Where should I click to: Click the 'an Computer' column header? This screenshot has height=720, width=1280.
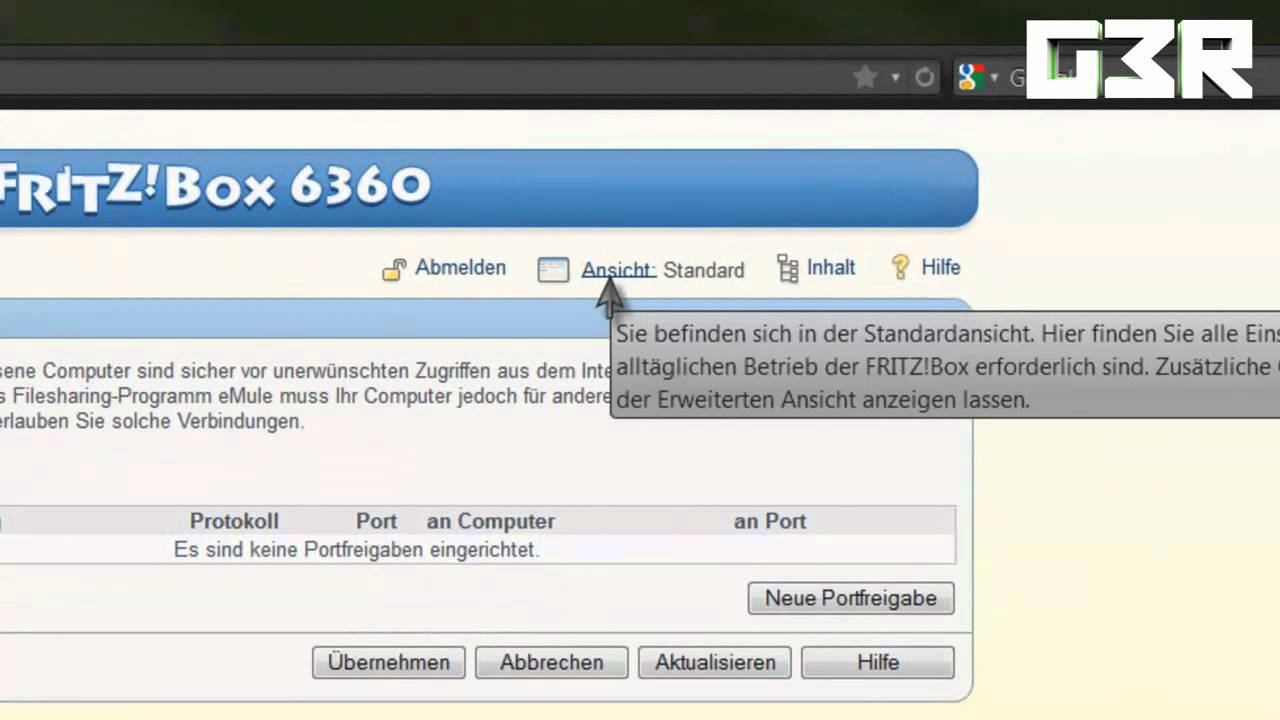[x=491, y=521]
